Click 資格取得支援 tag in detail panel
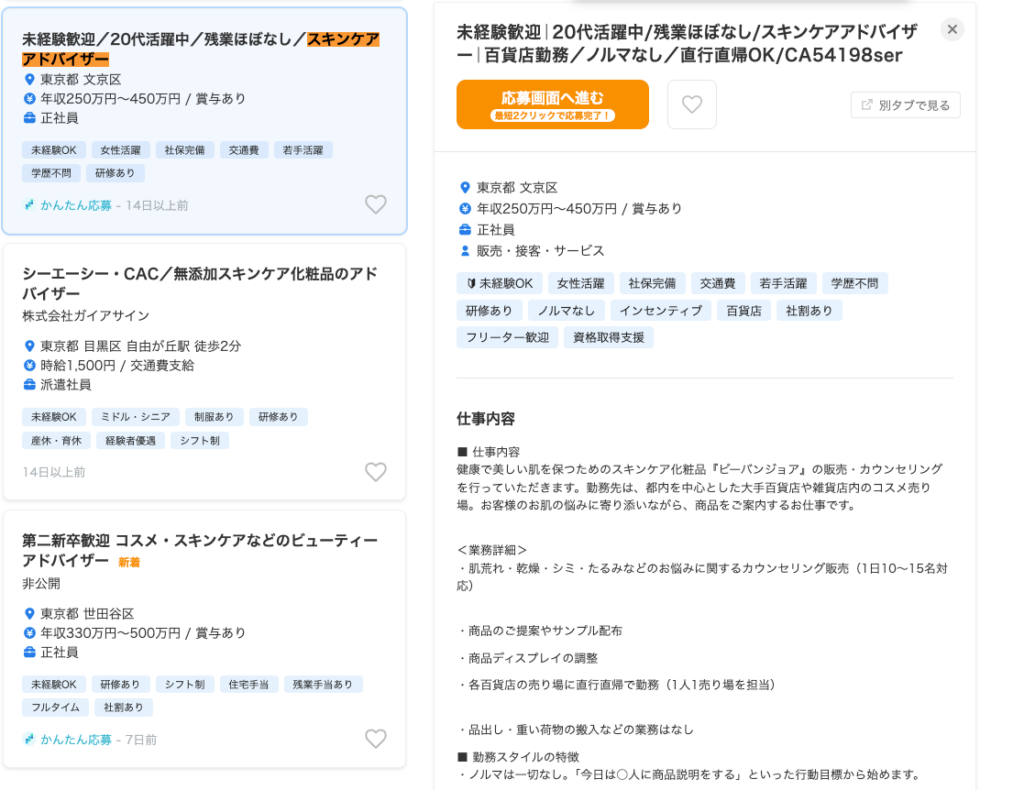1024x790 pixels. (608, 337)
